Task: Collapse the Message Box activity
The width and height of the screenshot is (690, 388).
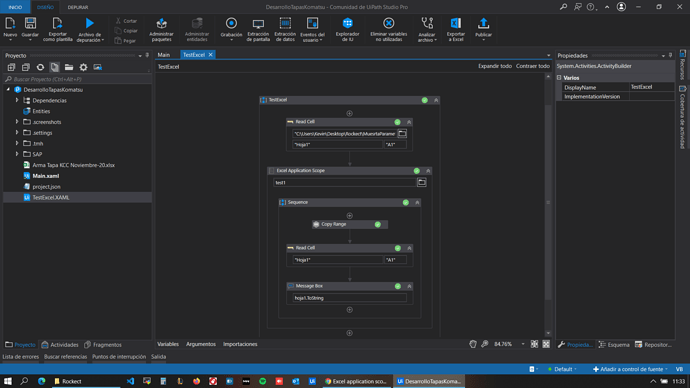Action: coord(409,286)
